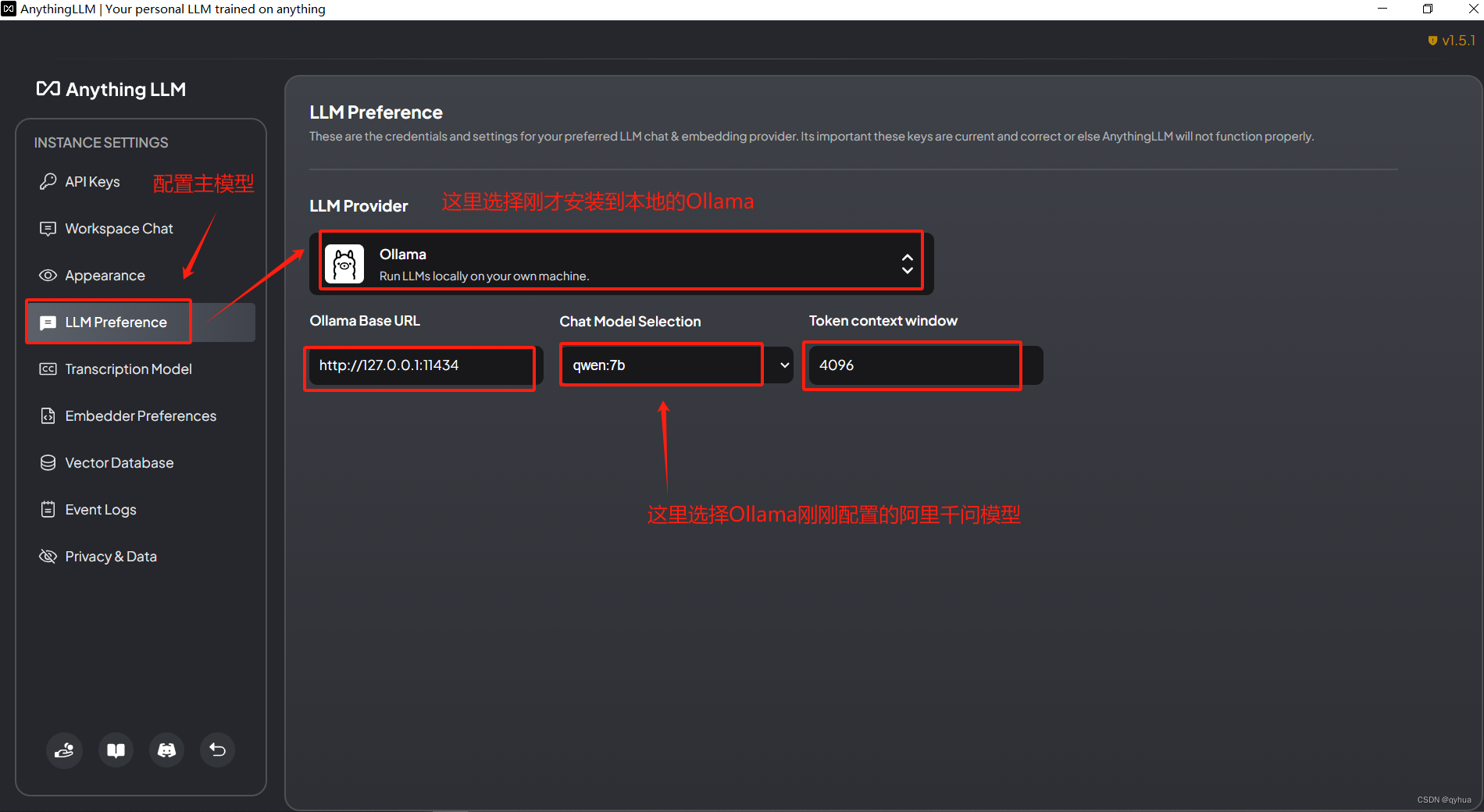Click the LLM Preference chat bubble icon

pos(48,322)
